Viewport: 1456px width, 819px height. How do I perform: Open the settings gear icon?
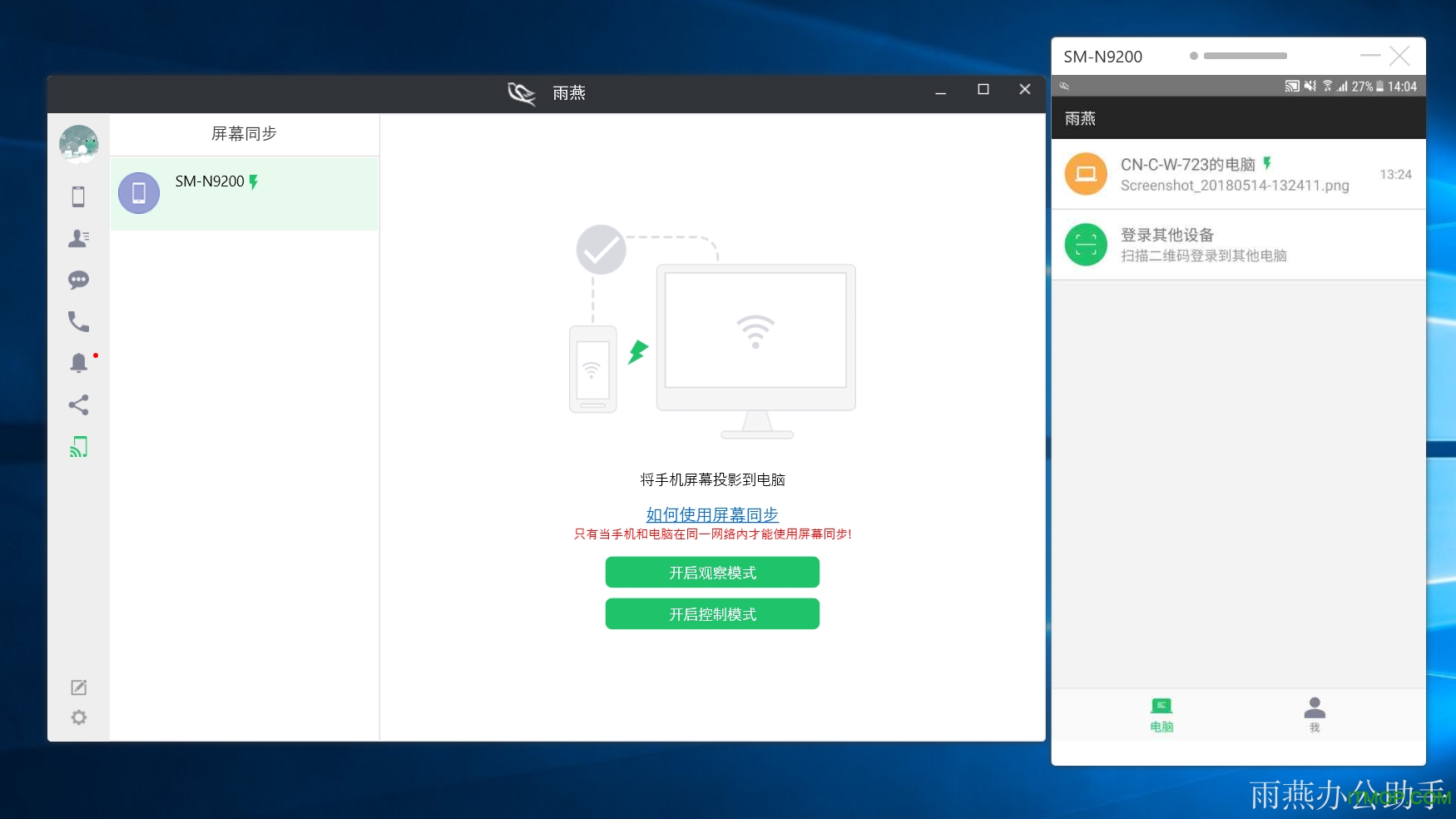click(x=78, y=717)
